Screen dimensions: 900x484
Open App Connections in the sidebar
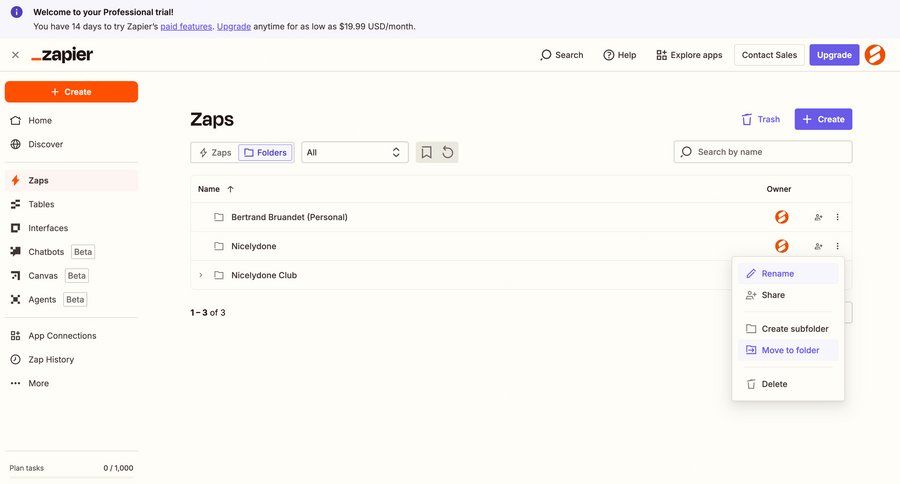click(71, 336)
